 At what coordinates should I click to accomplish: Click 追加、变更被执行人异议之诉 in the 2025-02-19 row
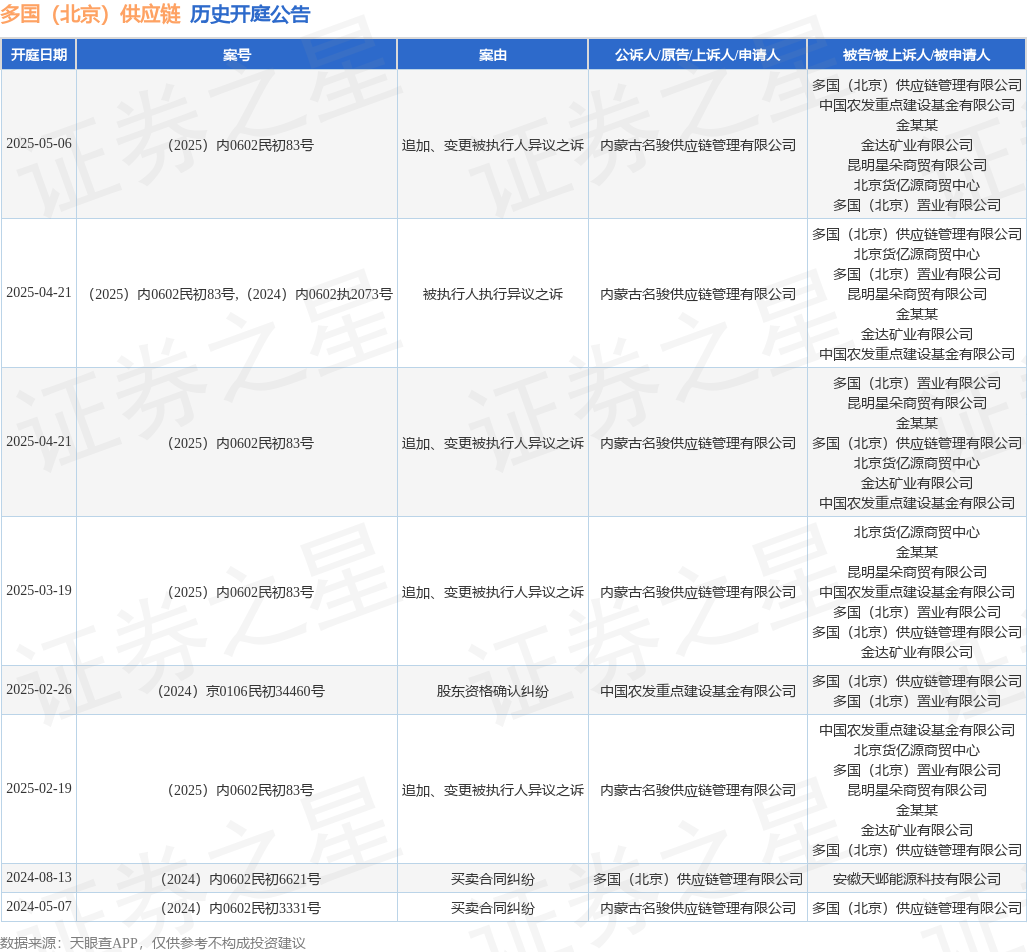click(493, 790)
